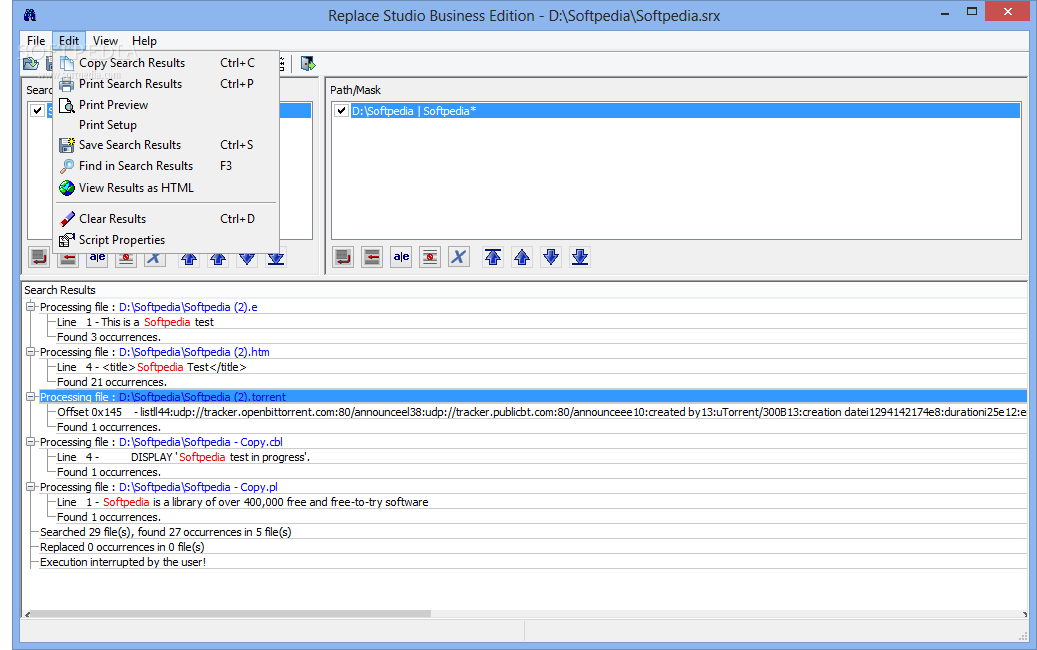Image resolution: width=1037 pixels, height=650 pixels.
Task: Click the Softpedia - Copy.cbl file link
Action: click(x=200, y=442)
